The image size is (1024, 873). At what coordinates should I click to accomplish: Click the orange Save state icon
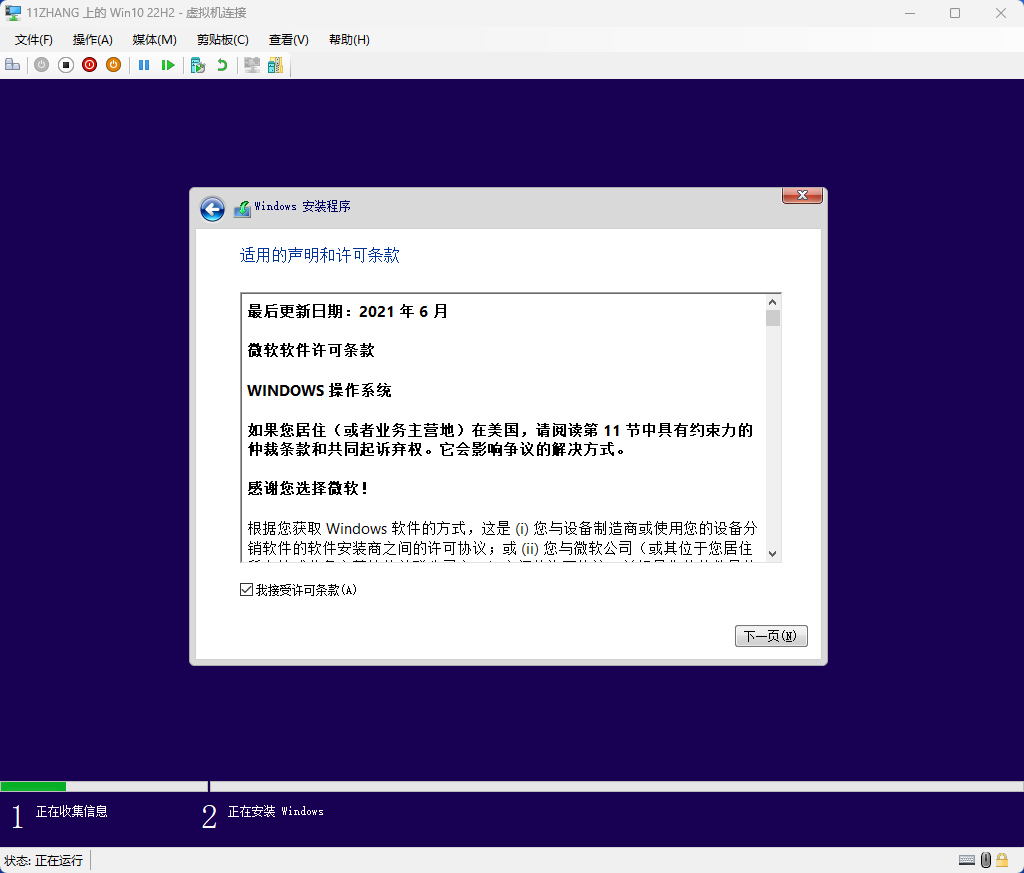click(x=114, y=65)
